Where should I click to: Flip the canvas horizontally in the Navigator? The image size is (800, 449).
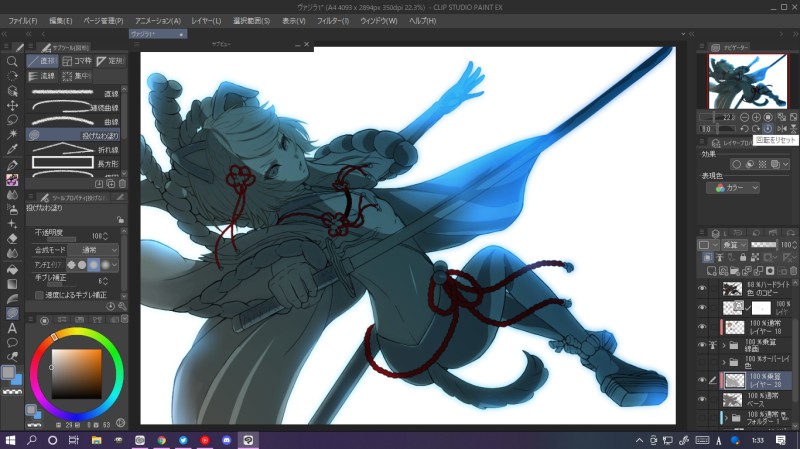782,129
